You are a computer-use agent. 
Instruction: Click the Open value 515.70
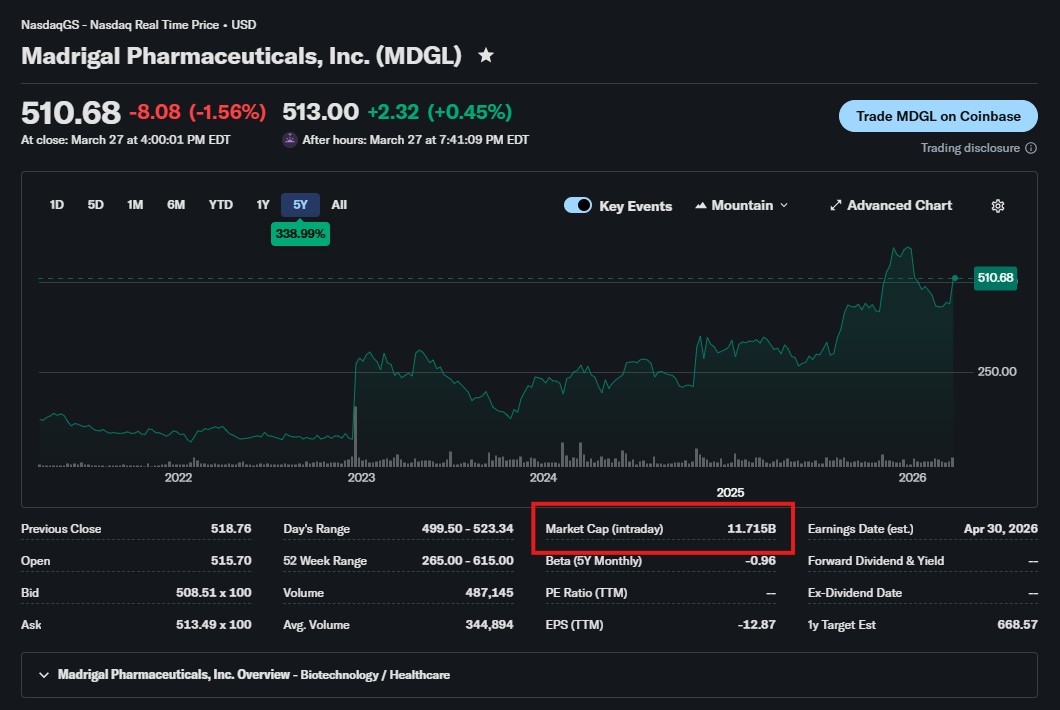click(231, 561)
